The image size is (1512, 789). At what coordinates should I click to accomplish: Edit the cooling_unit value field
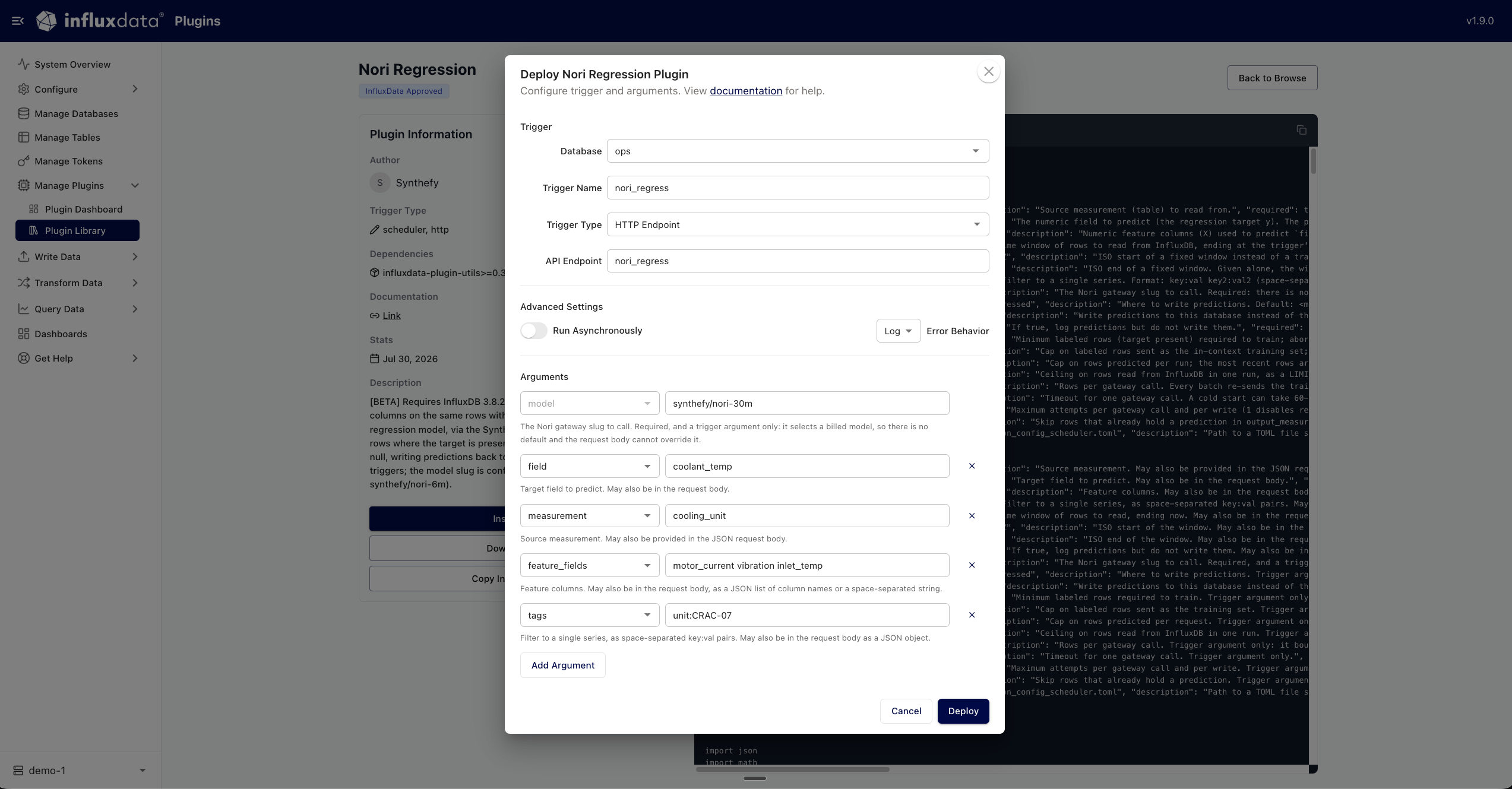pyautogui.click(x=806, y=515)
